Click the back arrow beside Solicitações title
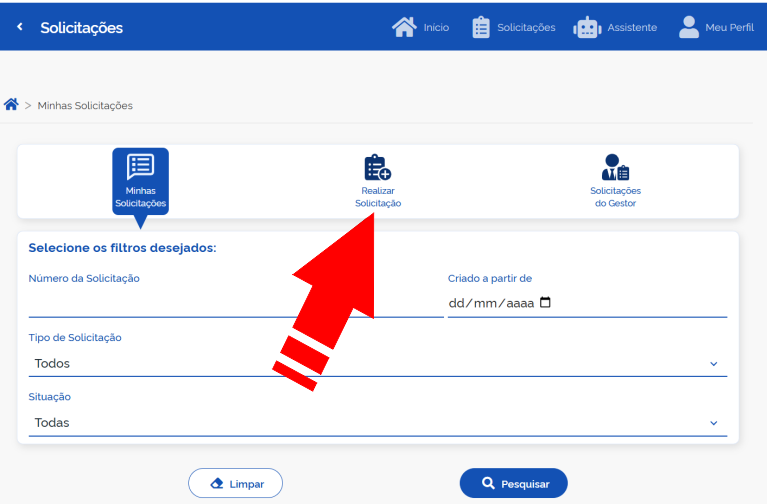767x504 pixels. (x=19, y=27)
